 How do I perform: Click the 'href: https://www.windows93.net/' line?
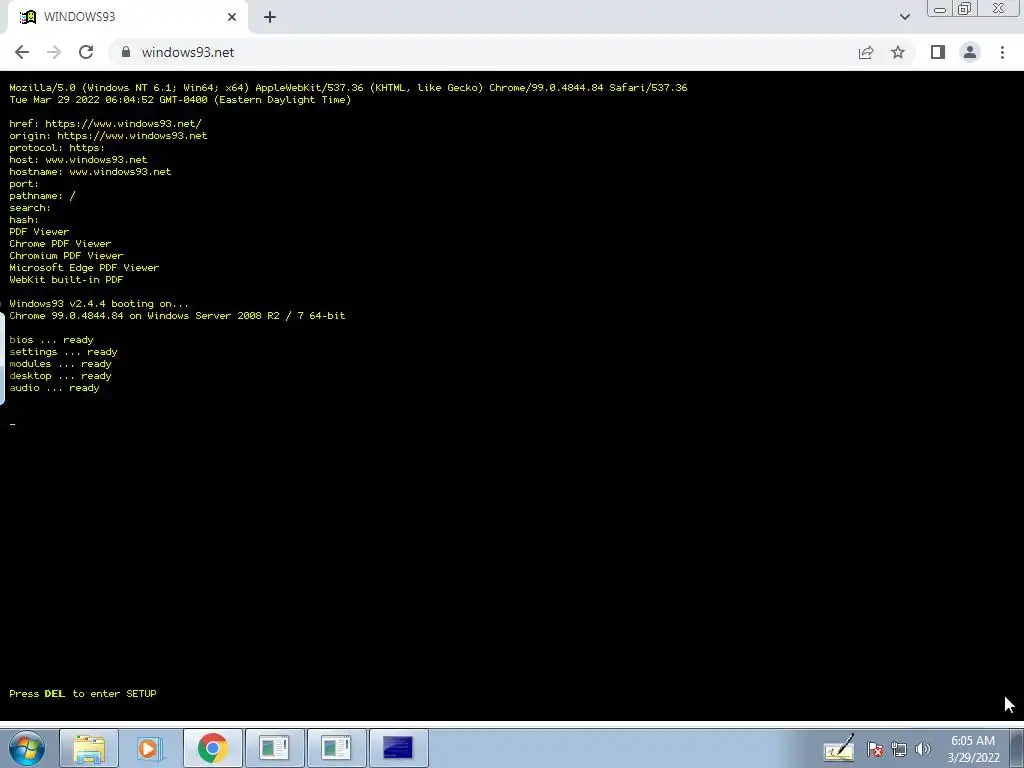click(x=105, y=123)
